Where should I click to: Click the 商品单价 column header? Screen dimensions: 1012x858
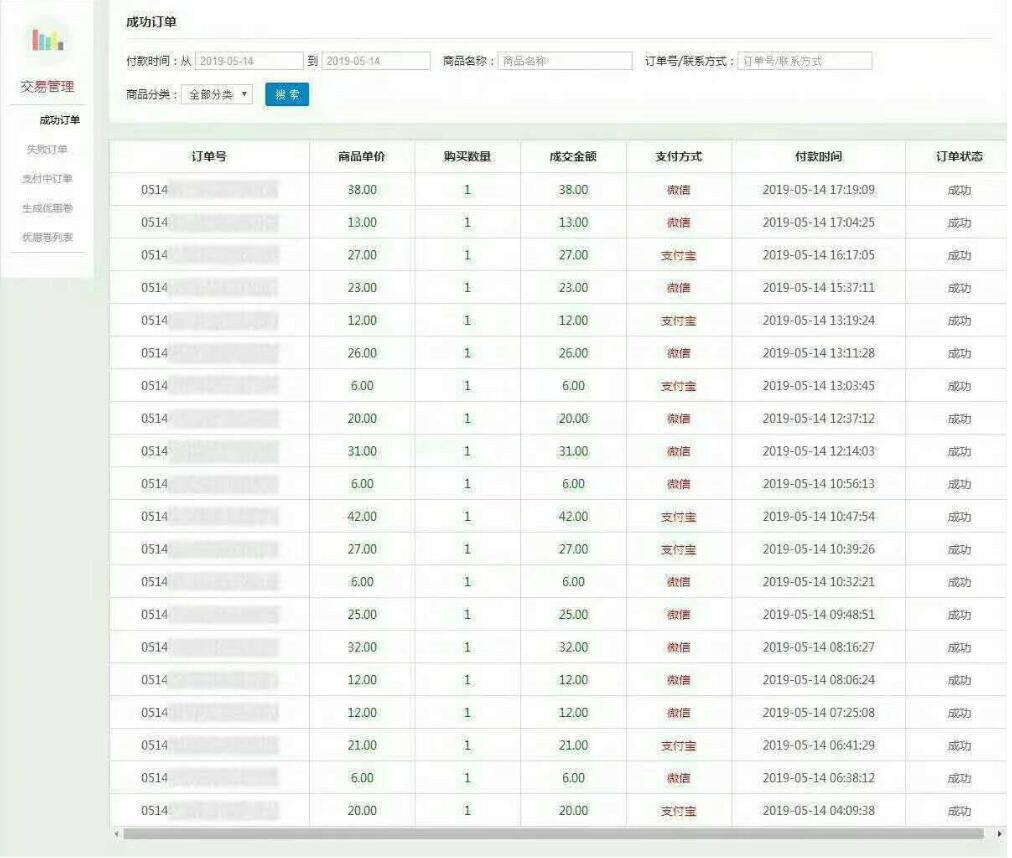click(361, 156)
